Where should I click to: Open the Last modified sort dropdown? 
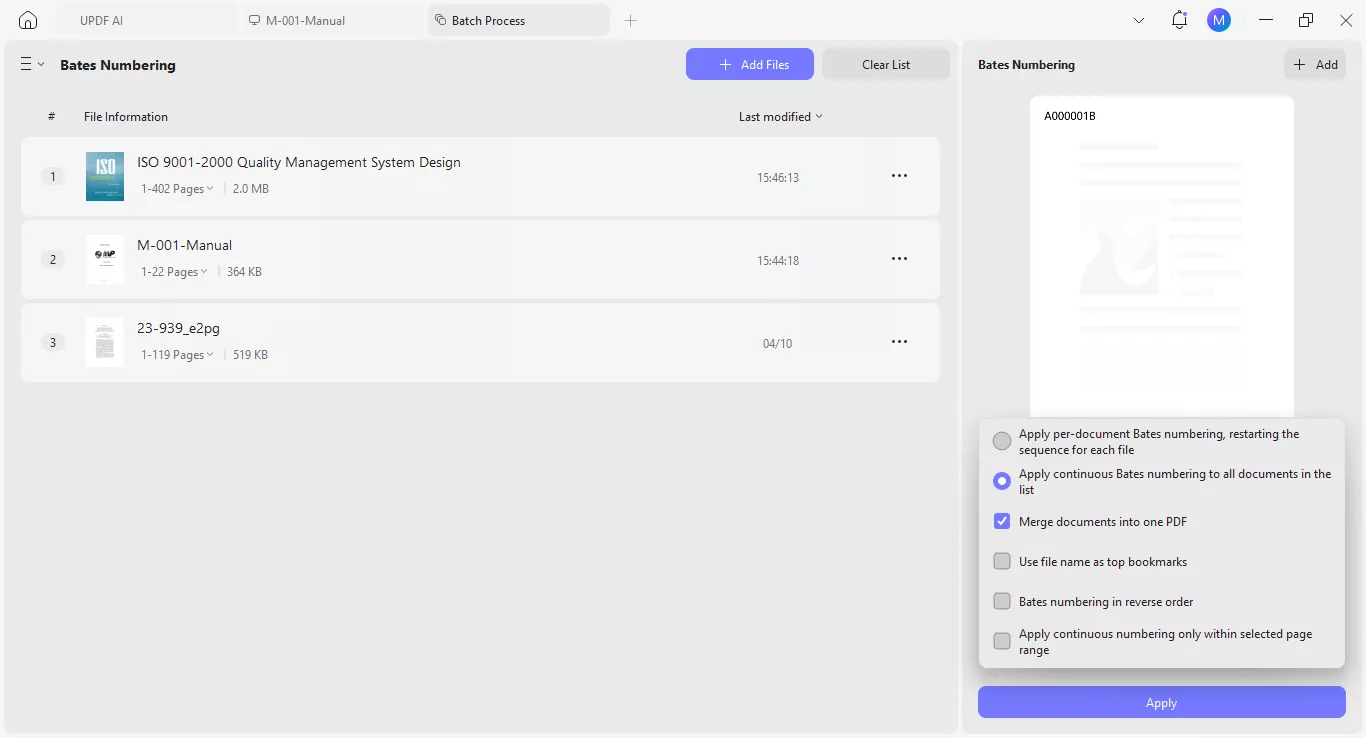[780, 116]
